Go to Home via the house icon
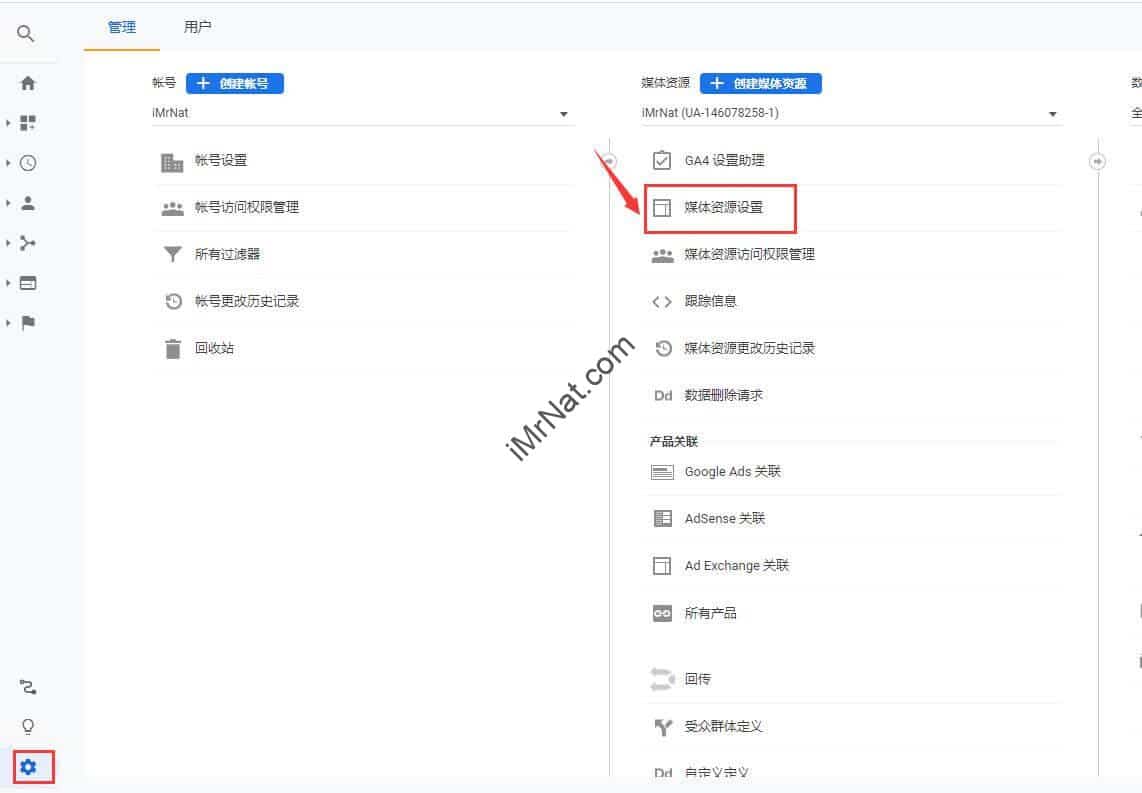 [28, 83]
